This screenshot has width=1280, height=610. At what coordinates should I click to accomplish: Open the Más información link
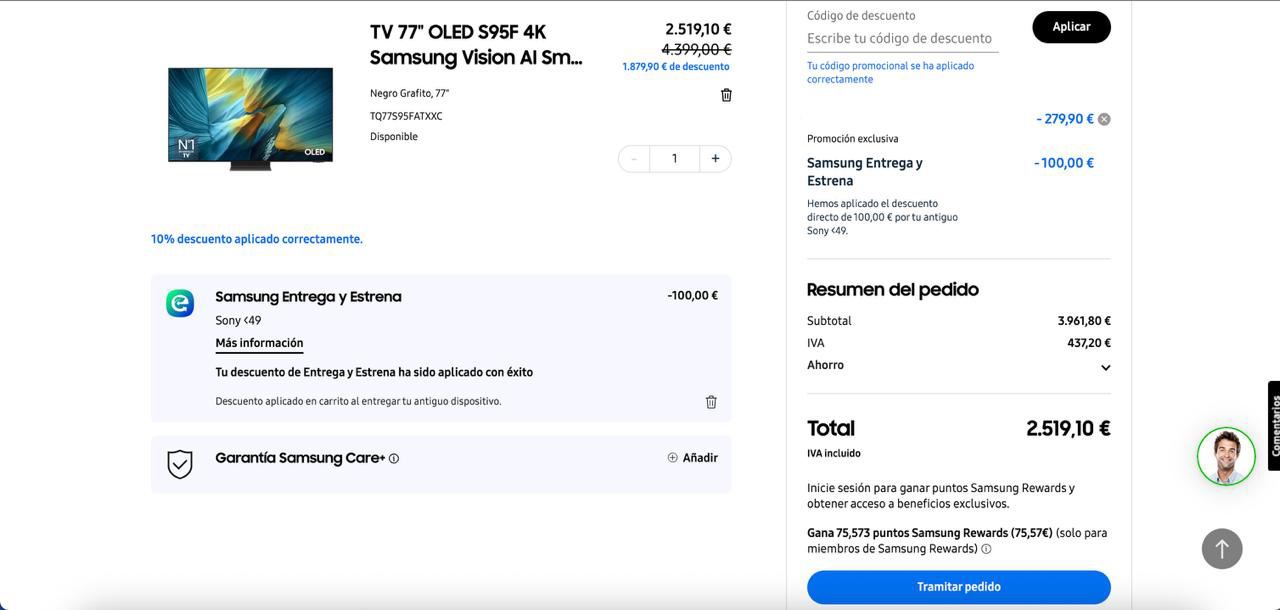(259, 343)
